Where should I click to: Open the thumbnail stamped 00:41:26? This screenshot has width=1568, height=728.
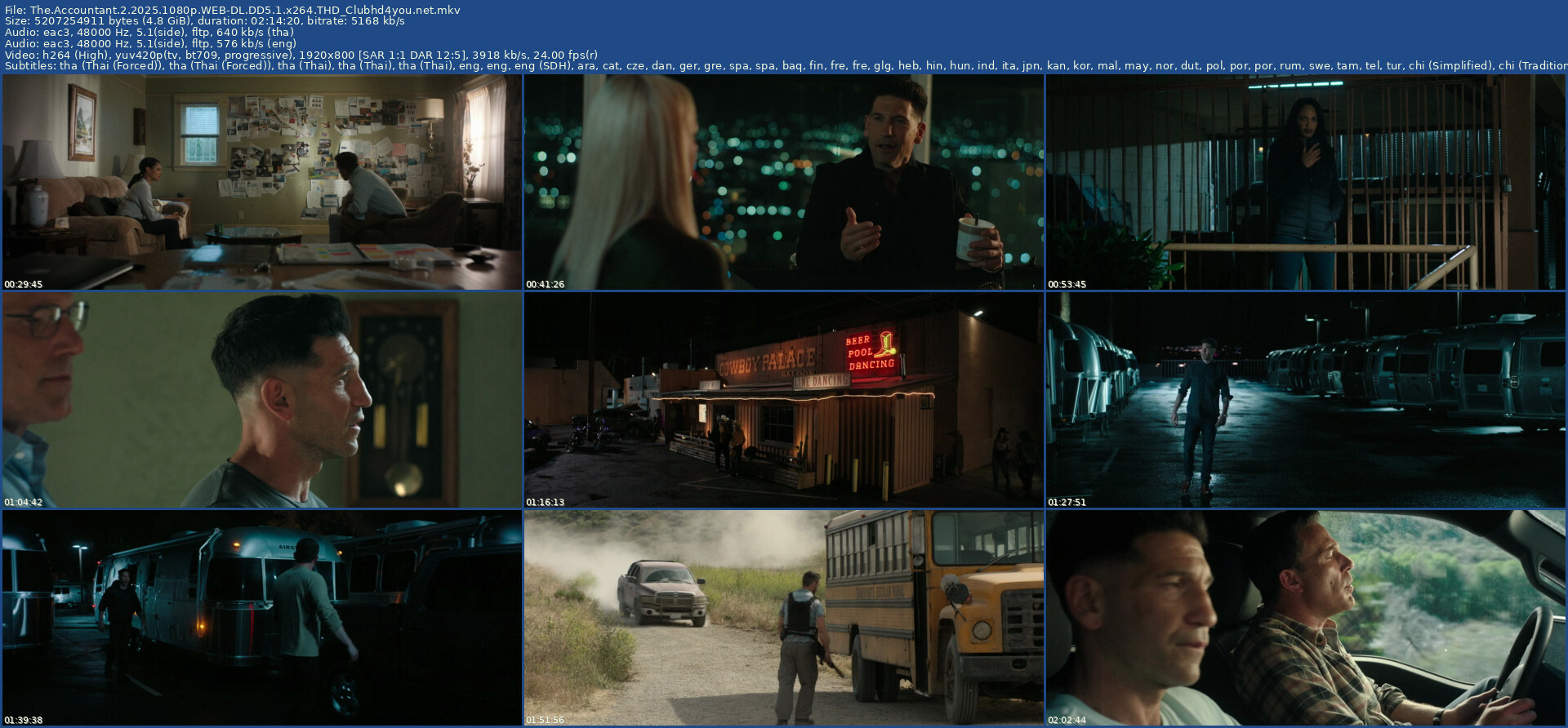point(784,182)
